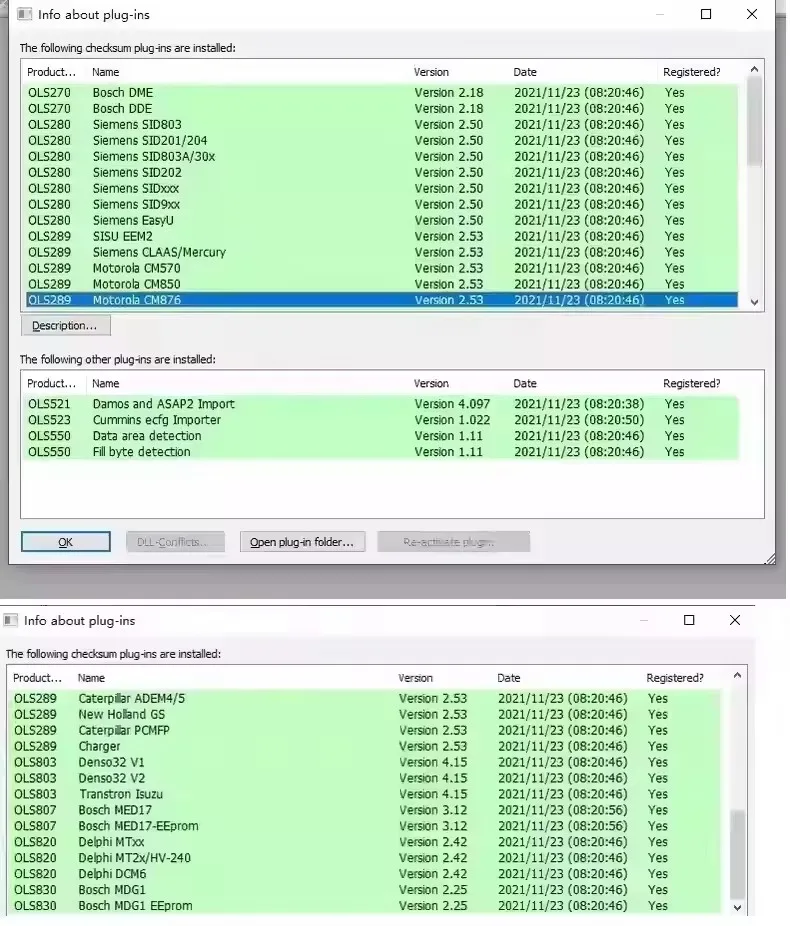790x926 pixels.
Task: Sort checksum plug-ins by Name column header
Action: [x=106, y=72]
